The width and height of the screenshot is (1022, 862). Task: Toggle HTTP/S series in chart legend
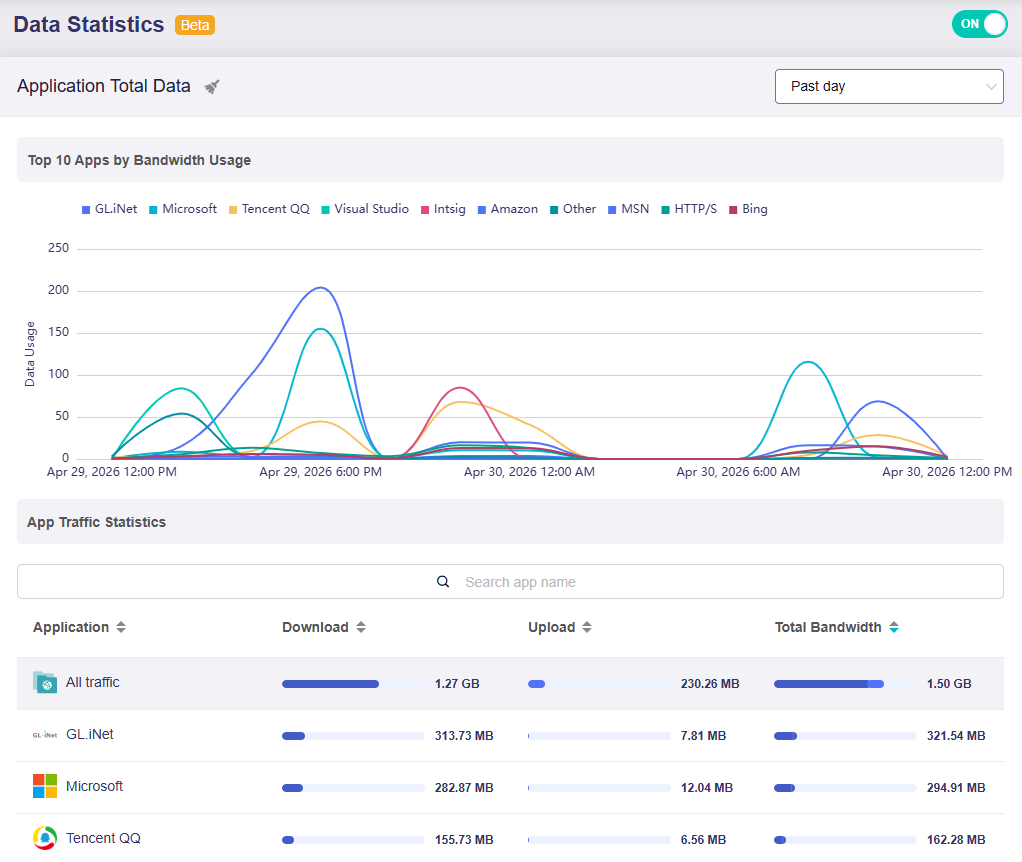tap(689, 209)
